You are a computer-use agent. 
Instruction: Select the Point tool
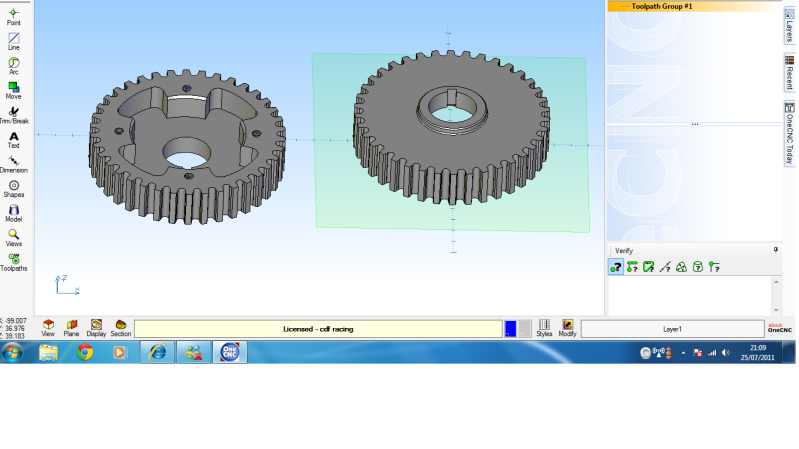14,16
